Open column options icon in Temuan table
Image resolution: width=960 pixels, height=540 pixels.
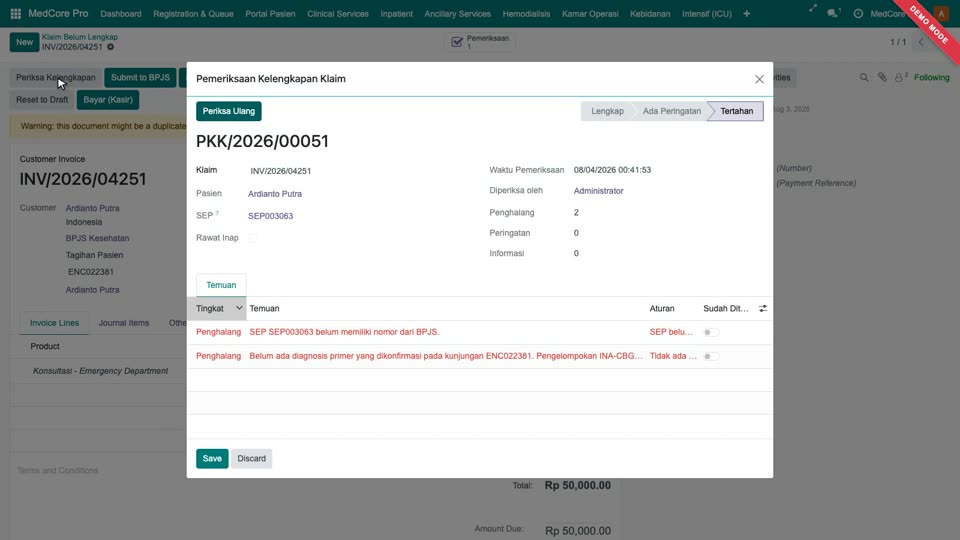(x=763, y=309)
